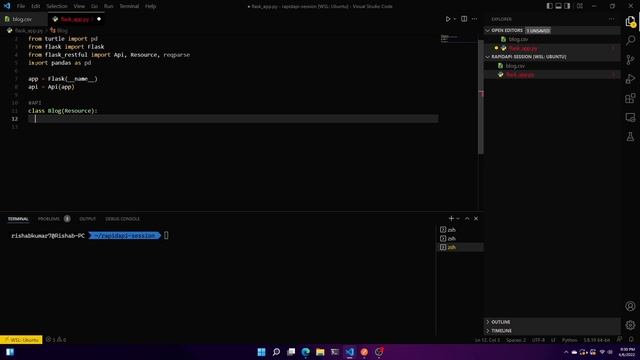Open the Extensions view
This screenshot has height=360, width=640.
tap(630, 98)
